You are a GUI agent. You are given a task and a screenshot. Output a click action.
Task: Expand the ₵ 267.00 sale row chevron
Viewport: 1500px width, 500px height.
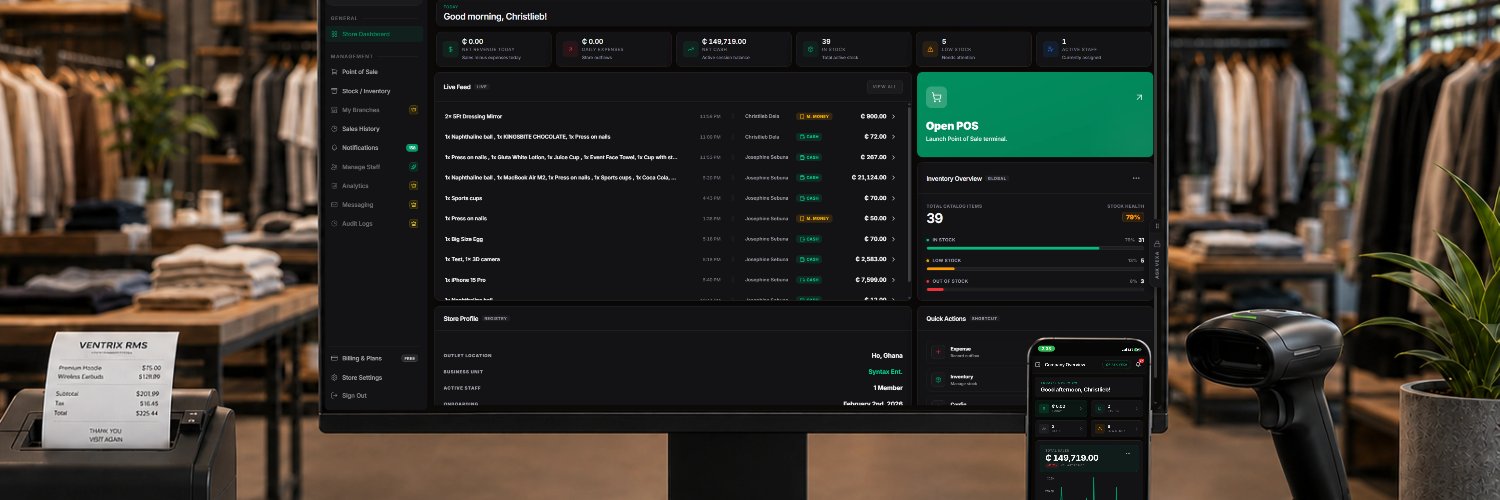pos(893,157)
